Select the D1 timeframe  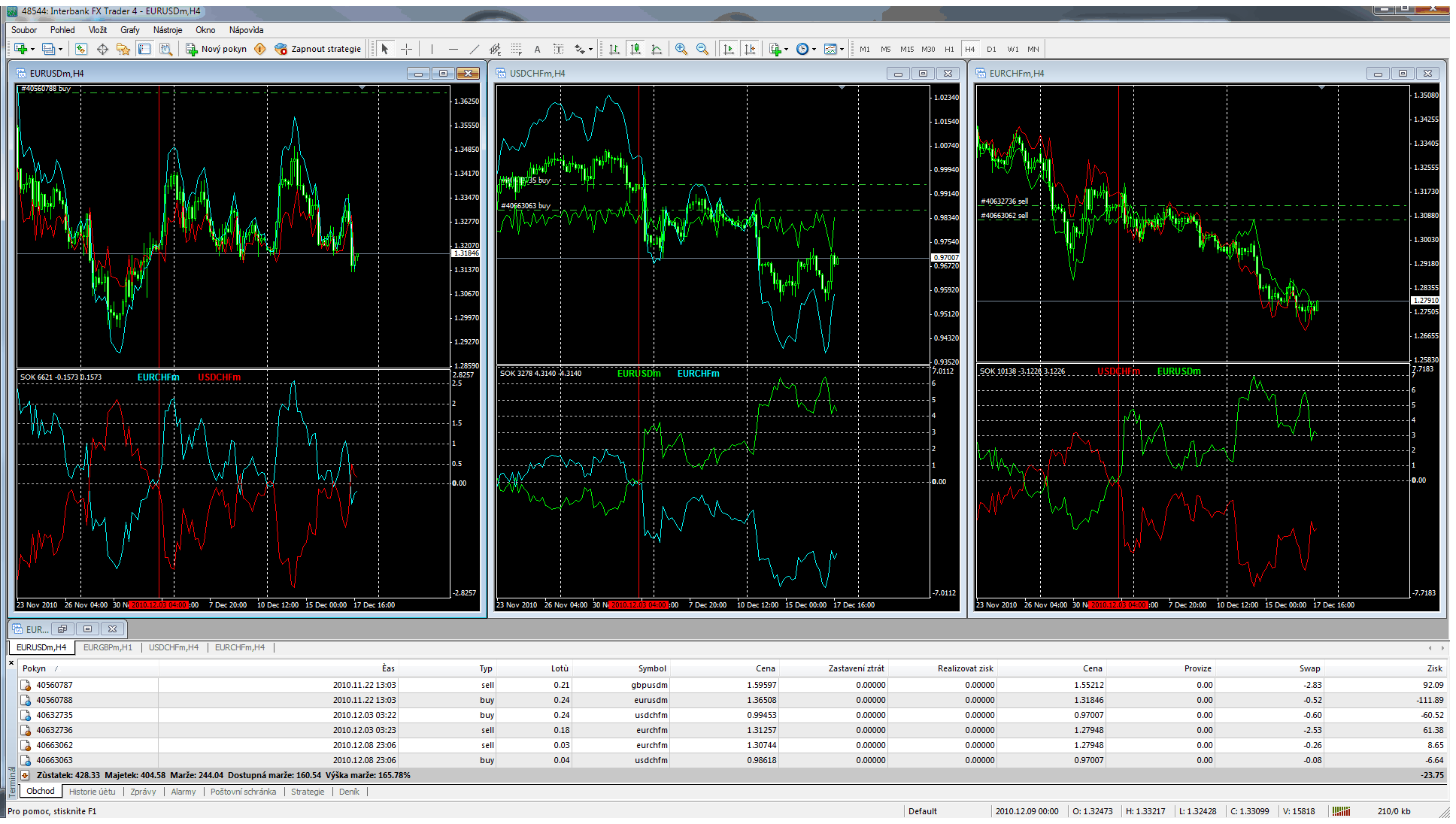point(991,49)
